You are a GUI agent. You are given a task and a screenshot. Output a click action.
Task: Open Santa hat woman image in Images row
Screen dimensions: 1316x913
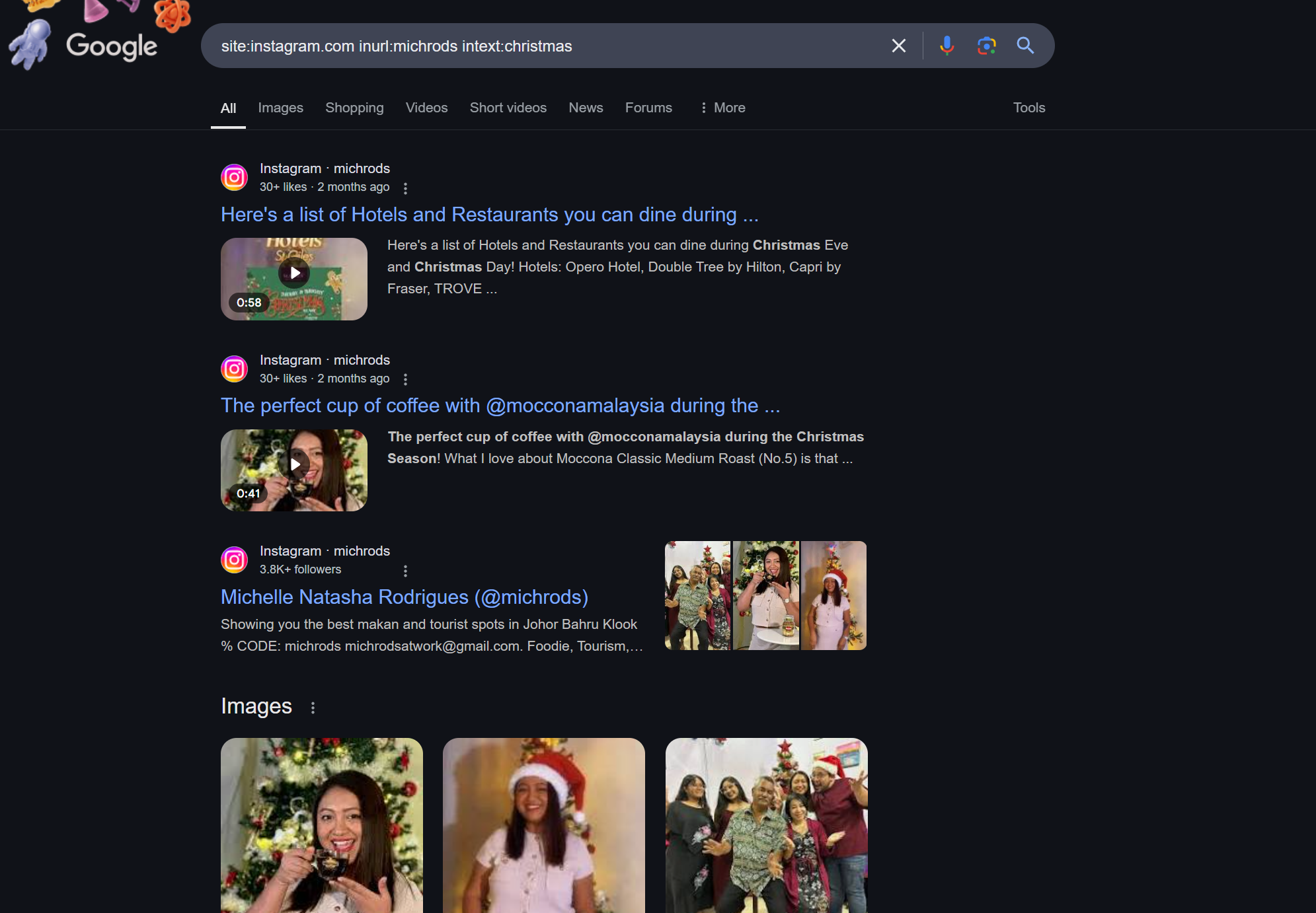click(543, 825)
